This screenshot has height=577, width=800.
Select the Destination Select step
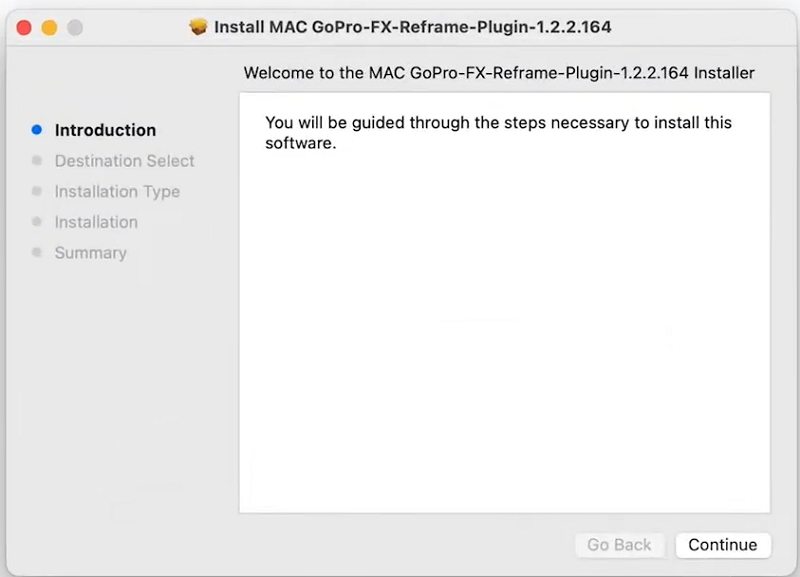124,161
